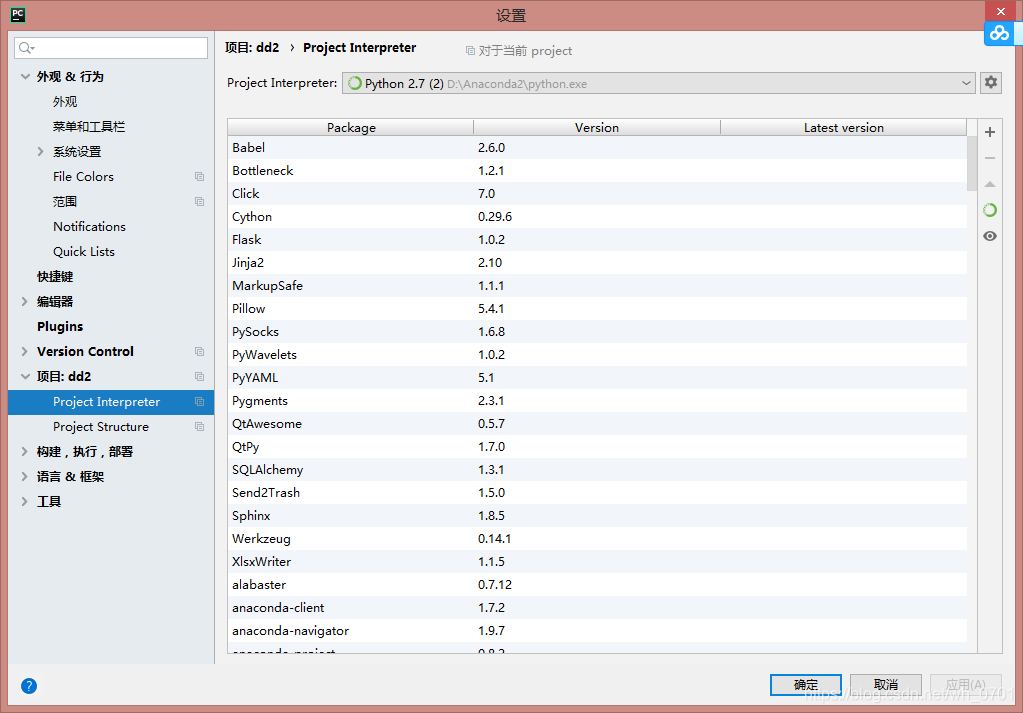Select the Babel package row
Image resolution: width=1023 pixels, height=713 pixels.
pyautogui.click(x=597, y=147)
